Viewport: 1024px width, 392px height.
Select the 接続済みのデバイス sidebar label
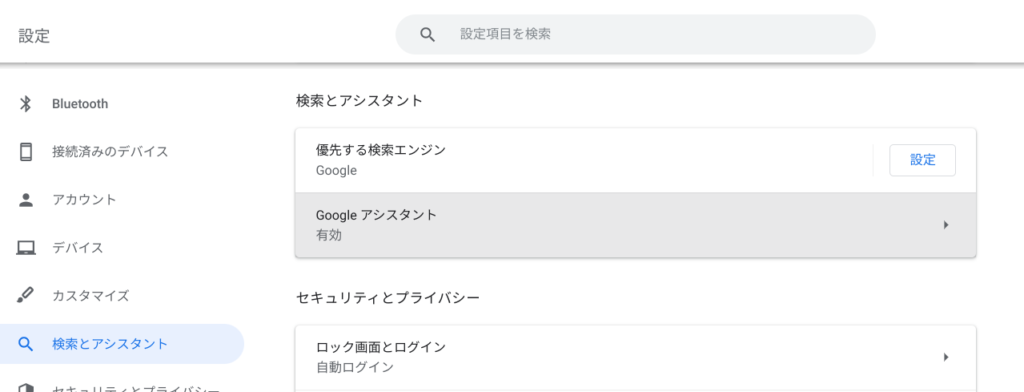click(110, 152)
